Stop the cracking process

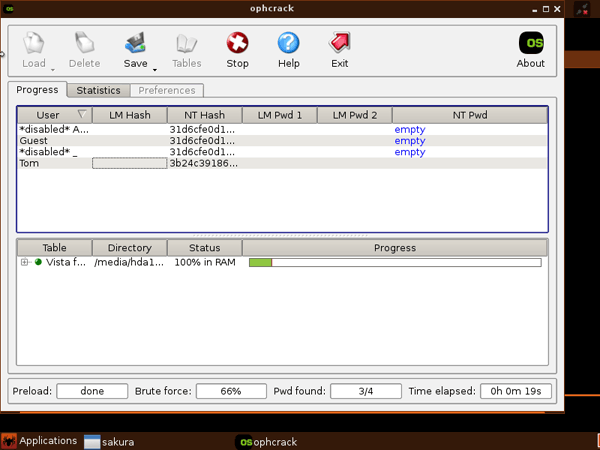[x=237, y=48]
